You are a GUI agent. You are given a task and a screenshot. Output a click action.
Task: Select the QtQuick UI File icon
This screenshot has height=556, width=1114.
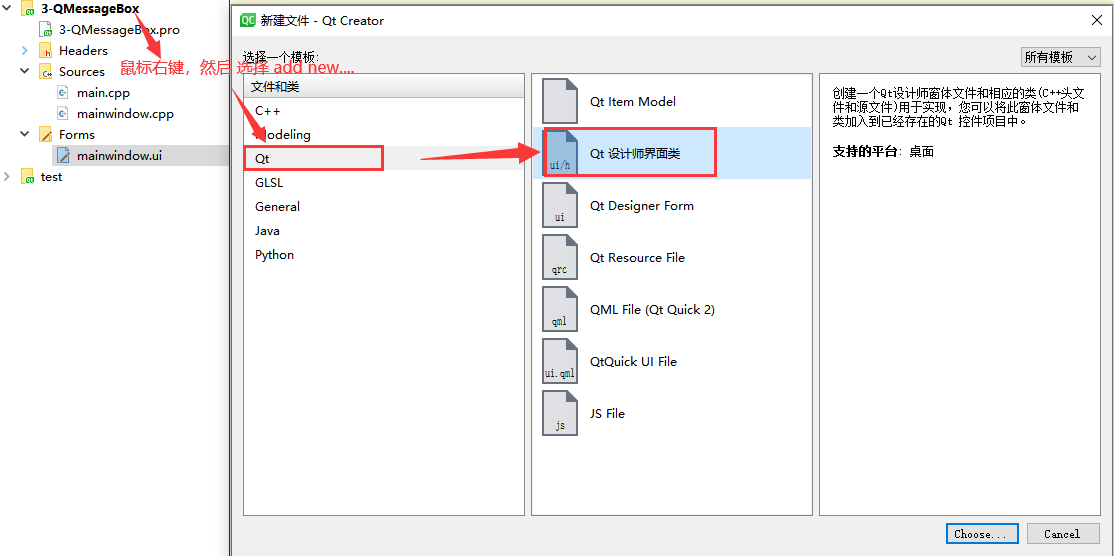(560, 361)
